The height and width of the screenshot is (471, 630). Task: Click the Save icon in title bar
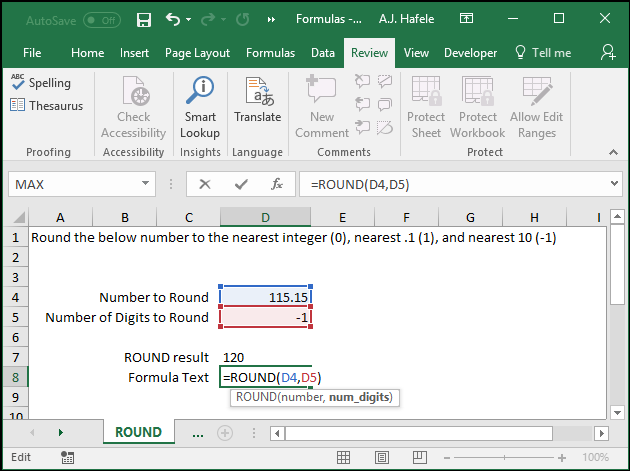pyautogui.click(x=143, y=19)
